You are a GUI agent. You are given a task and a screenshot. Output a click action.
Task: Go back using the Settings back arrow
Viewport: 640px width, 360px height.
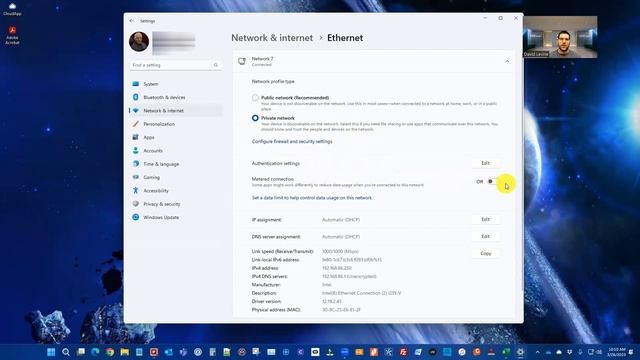(131, 21)
